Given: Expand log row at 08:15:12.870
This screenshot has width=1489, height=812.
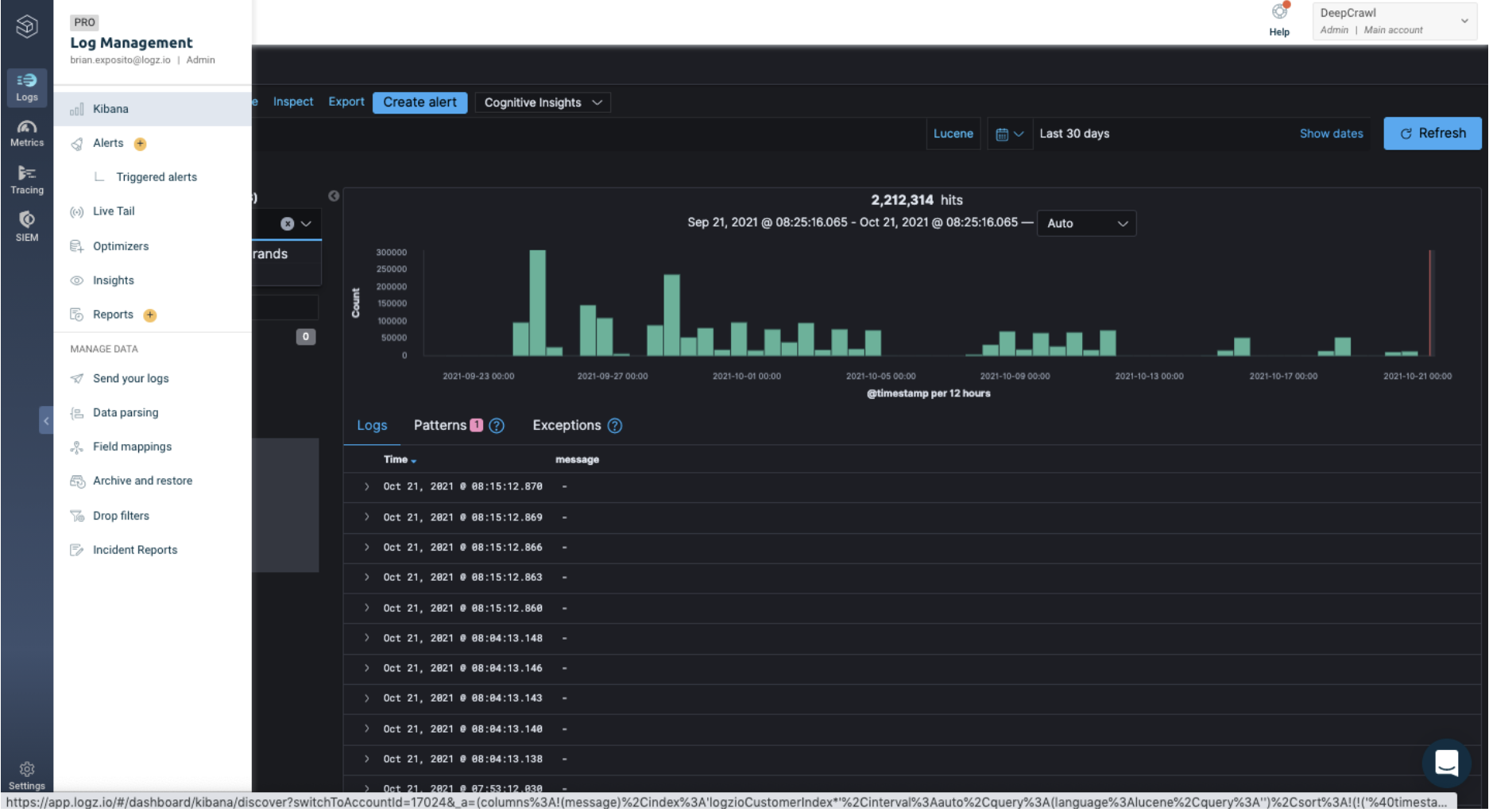Looking at the screenshot, I should pyautogui.click(x=367, y=487).
